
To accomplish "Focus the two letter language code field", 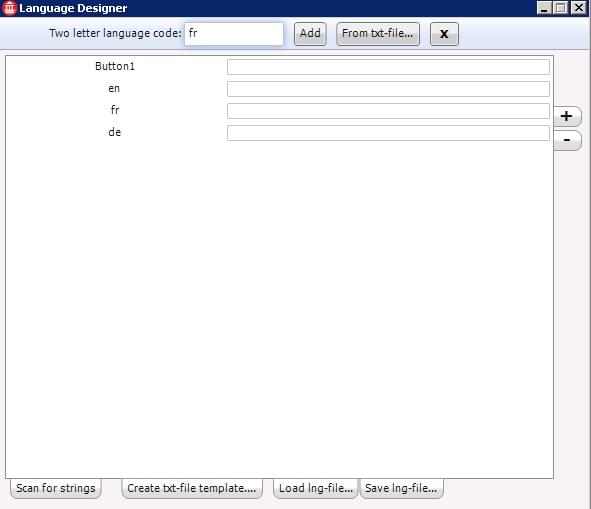I will click(x=234, y=34).
